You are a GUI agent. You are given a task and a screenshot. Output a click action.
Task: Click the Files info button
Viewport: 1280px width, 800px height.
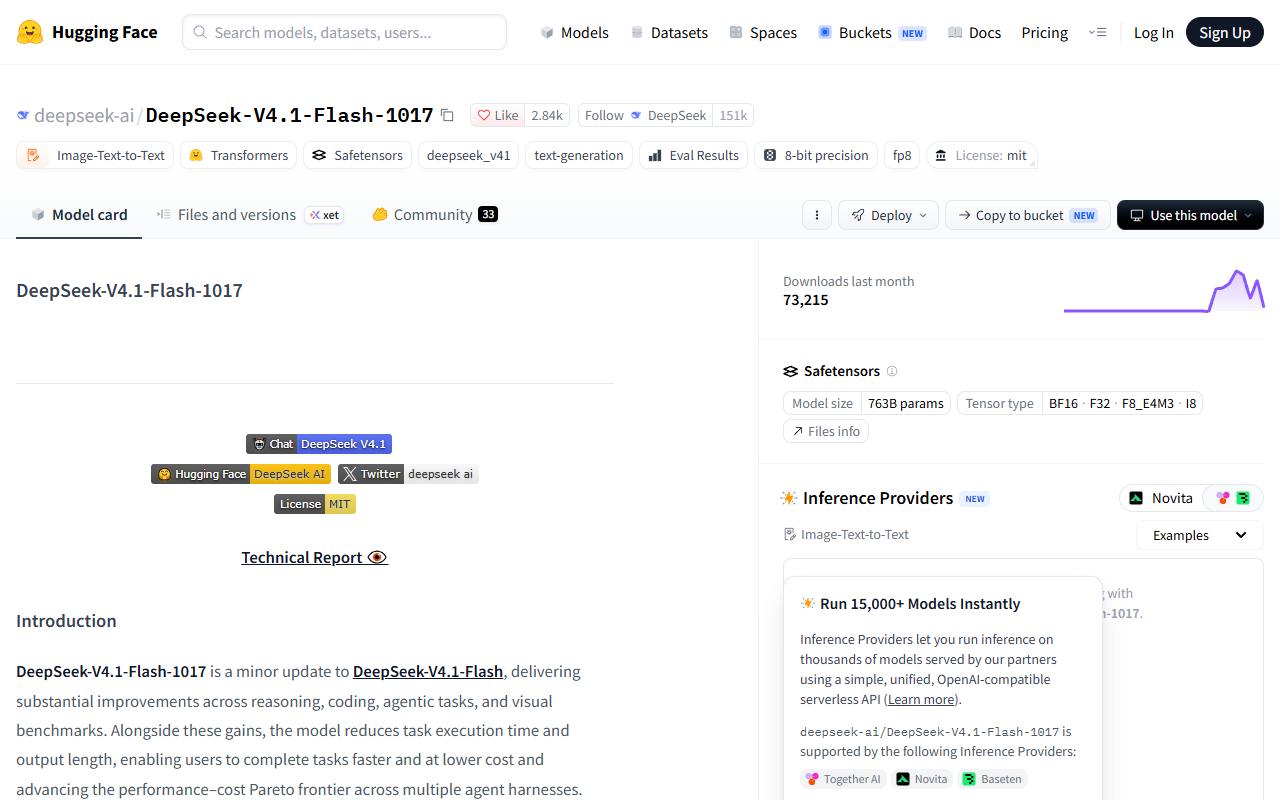point(826,431)
